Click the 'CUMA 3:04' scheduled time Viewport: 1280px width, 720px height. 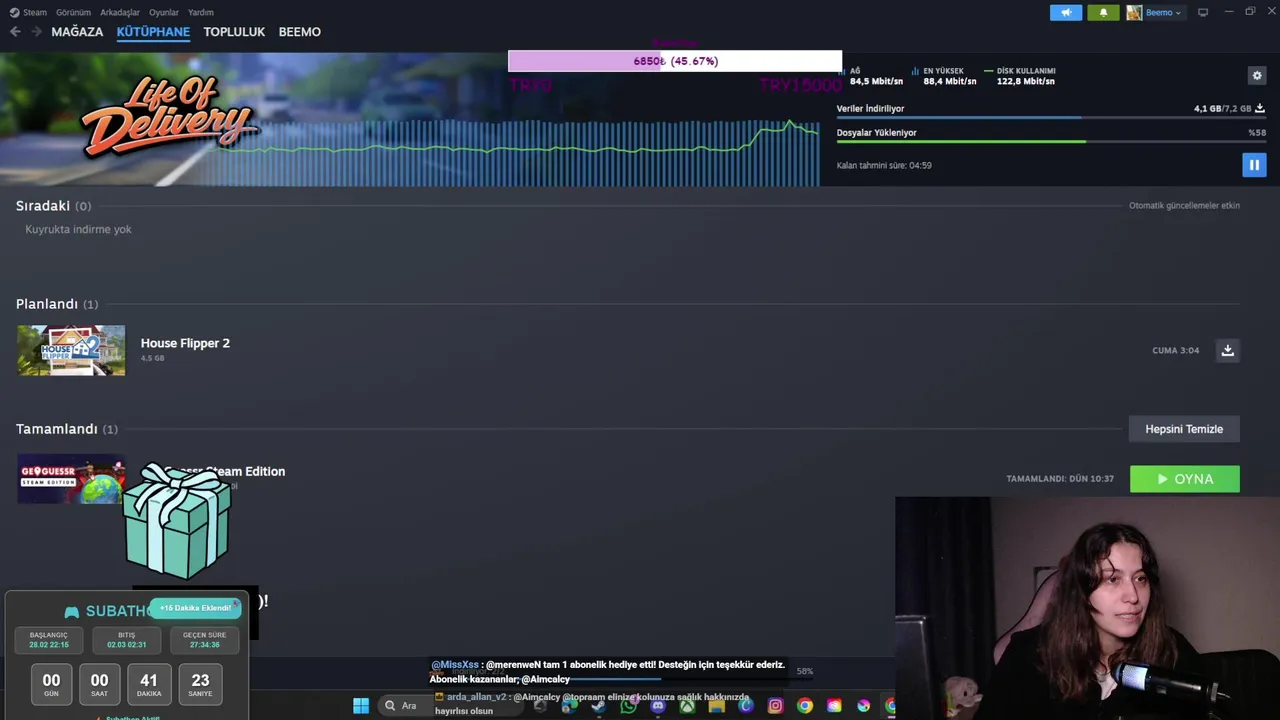(1175, 351)
